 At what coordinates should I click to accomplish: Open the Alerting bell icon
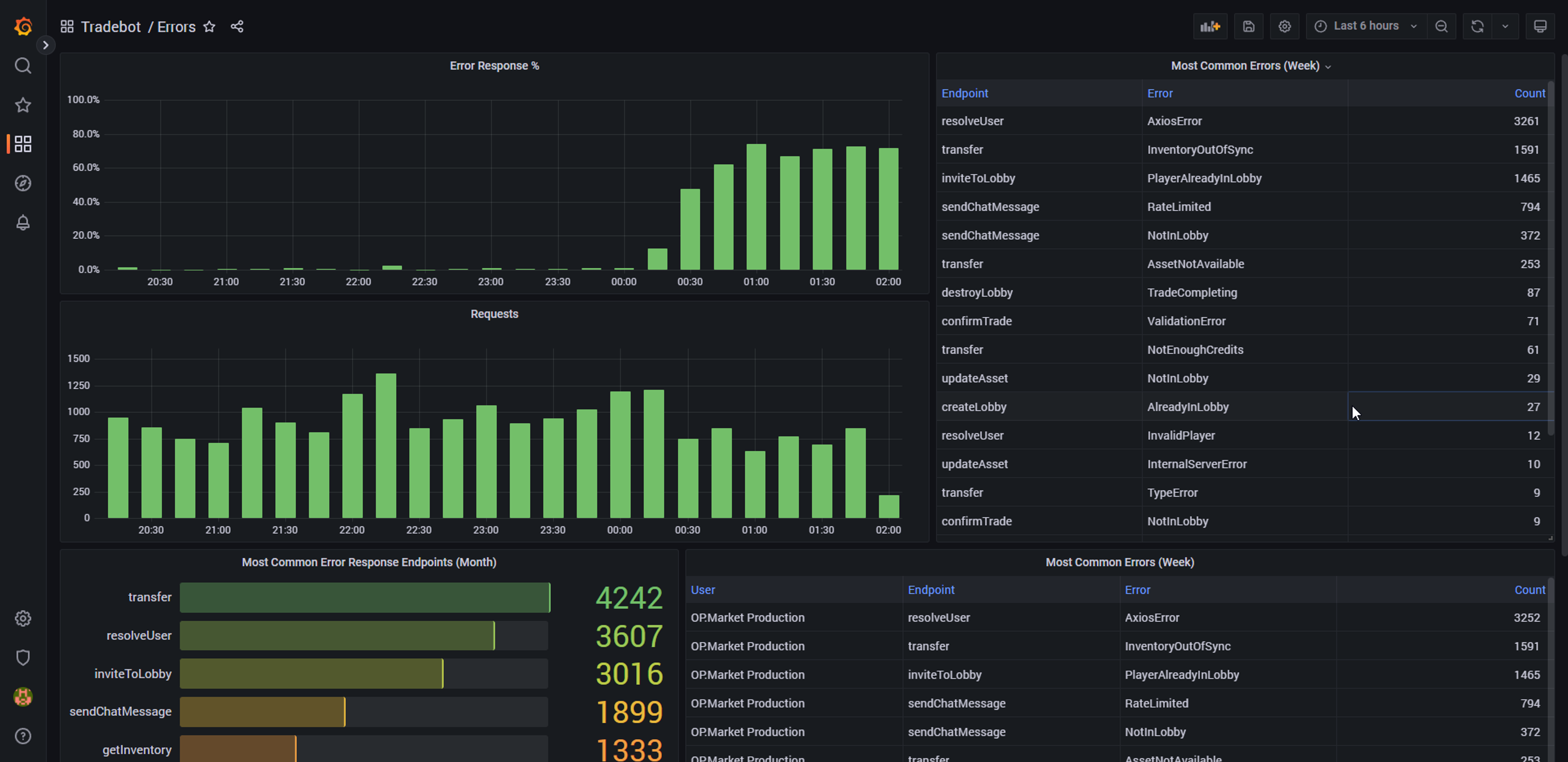point(23,223)
